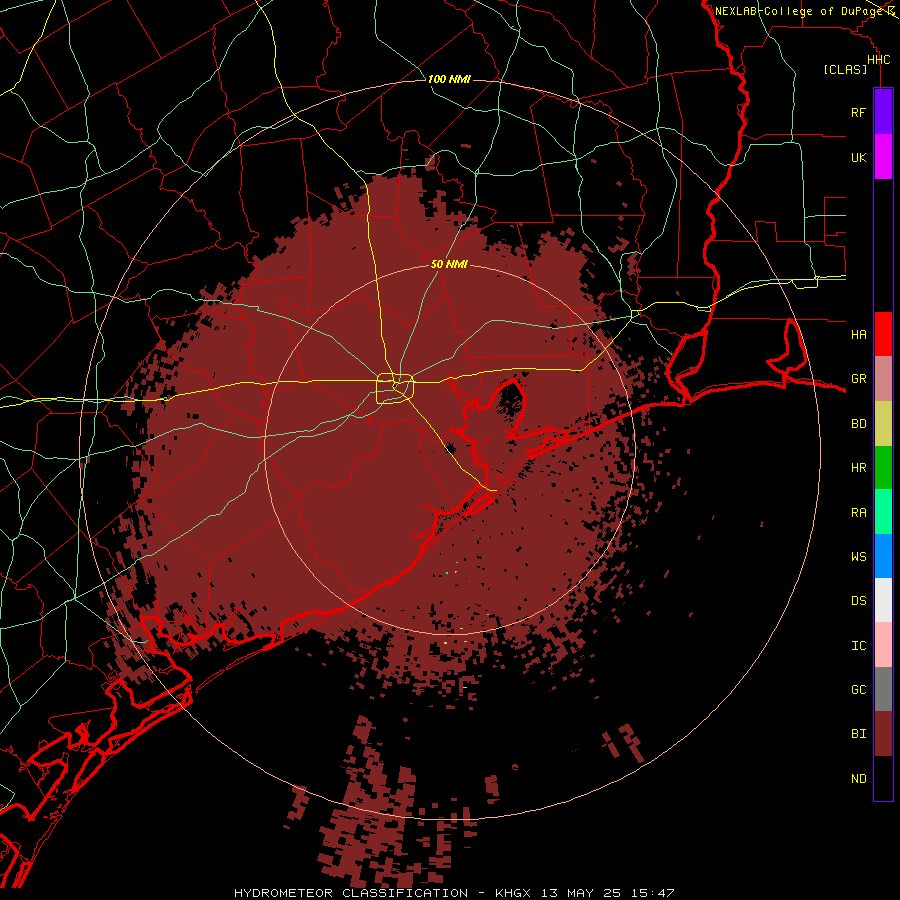The image size is (900, 900).
Task: Click the IC legend label
Action: (x=858, y=646)
